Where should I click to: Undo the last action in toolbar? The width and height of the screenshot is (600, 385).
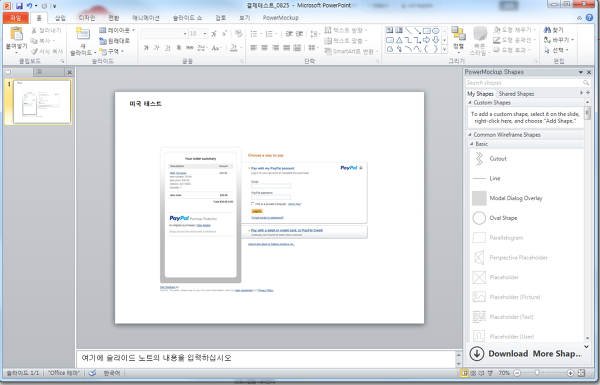coord(29,6)
